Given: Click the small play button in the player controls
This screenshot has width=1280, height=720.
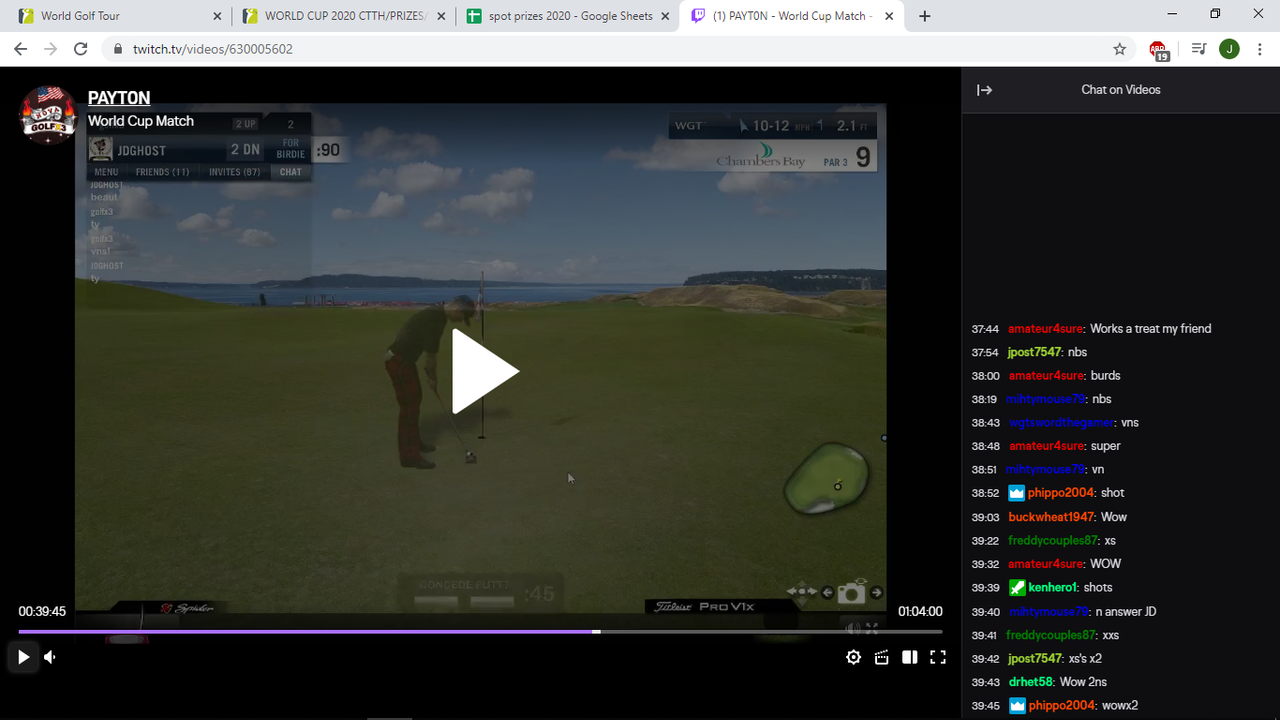Looking at the screenshot, I should click(x=23, y=657).
